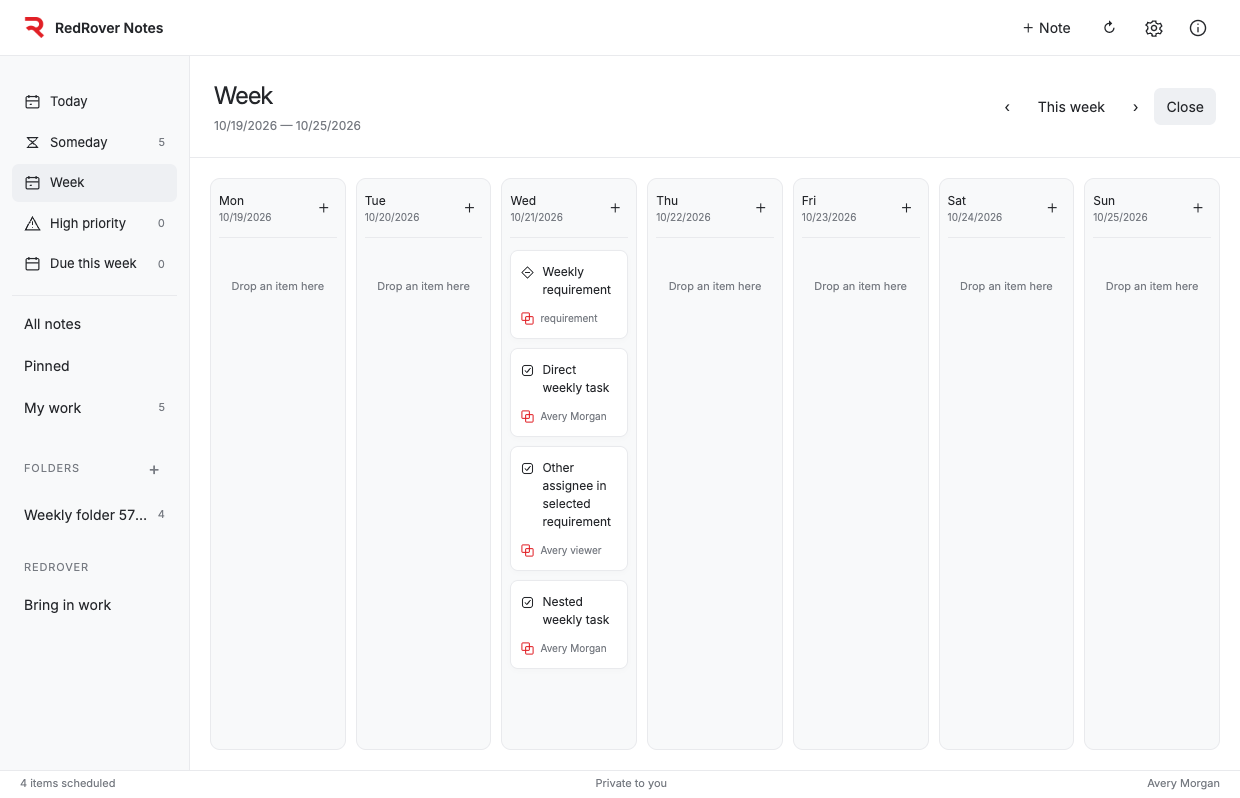The height and width of the screenshot is (798, 1240).
Task: Check off Other assignee in selected requirement
Action: pos(527,468)
